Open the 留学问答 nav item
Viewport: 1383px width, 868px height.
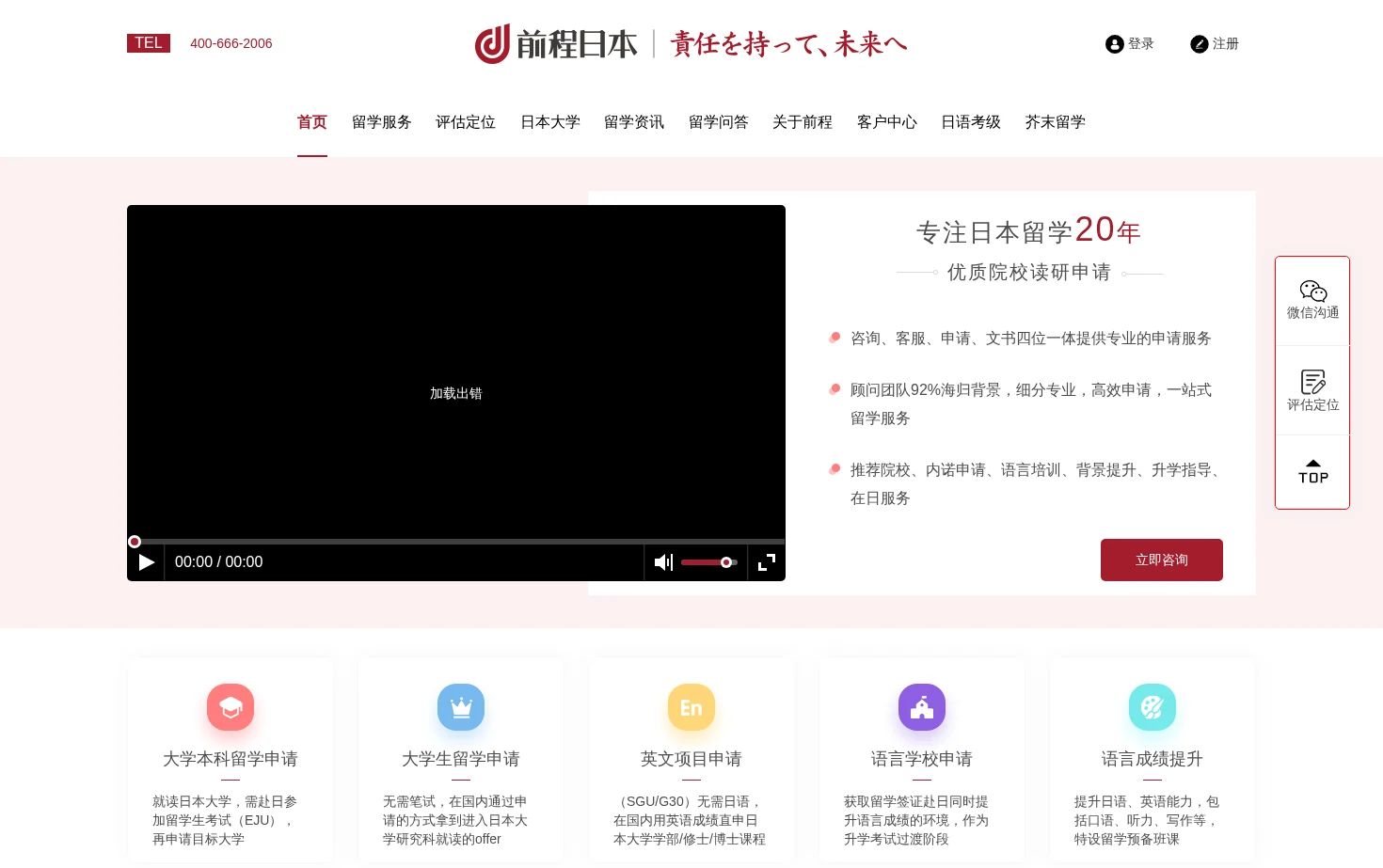719,122
